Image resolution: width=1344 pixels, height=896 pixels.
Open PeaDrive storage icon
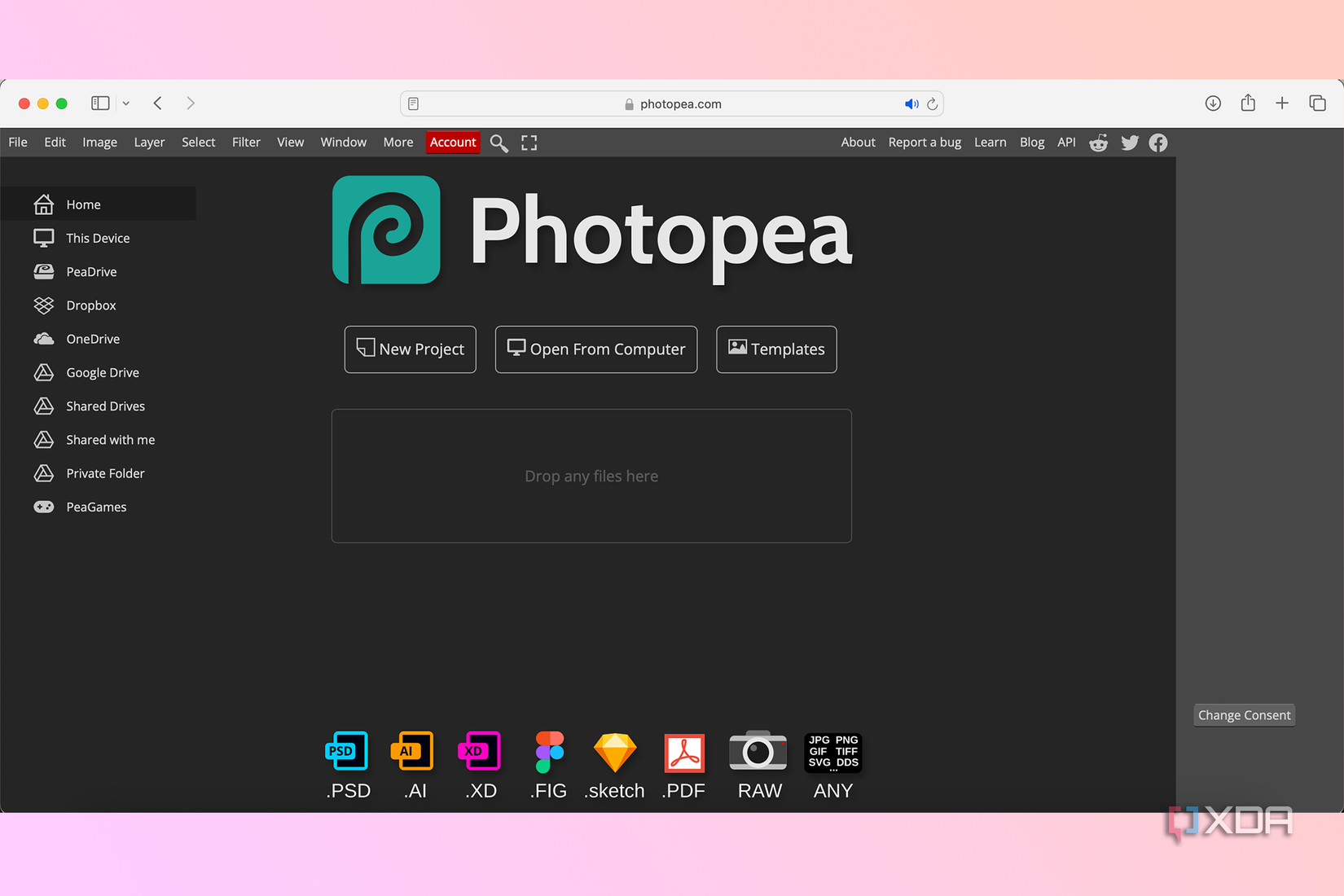coord(44,271)
